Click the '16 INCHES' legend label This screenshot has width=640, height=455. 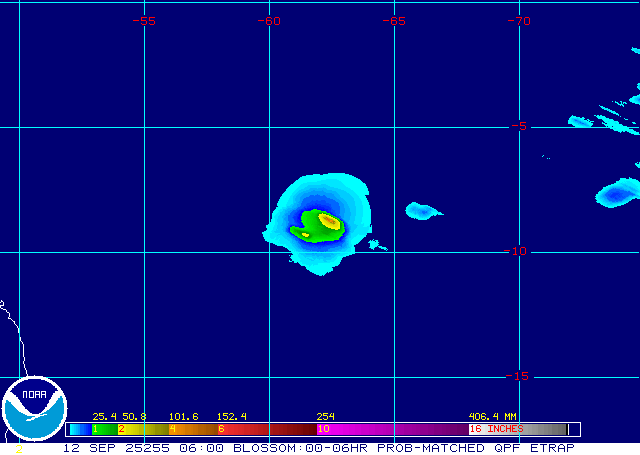tap(496, 429)
